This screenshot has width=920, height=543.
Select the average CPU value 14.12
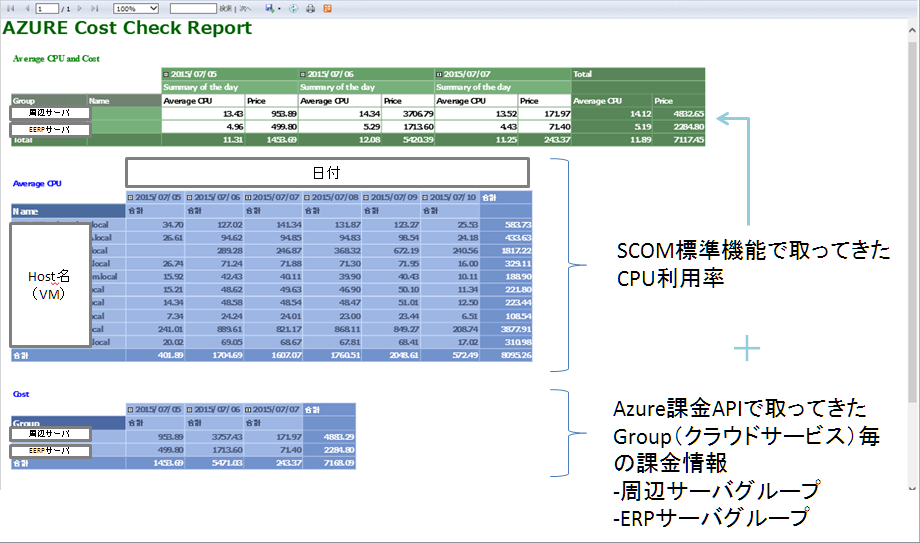pos(641,114)
